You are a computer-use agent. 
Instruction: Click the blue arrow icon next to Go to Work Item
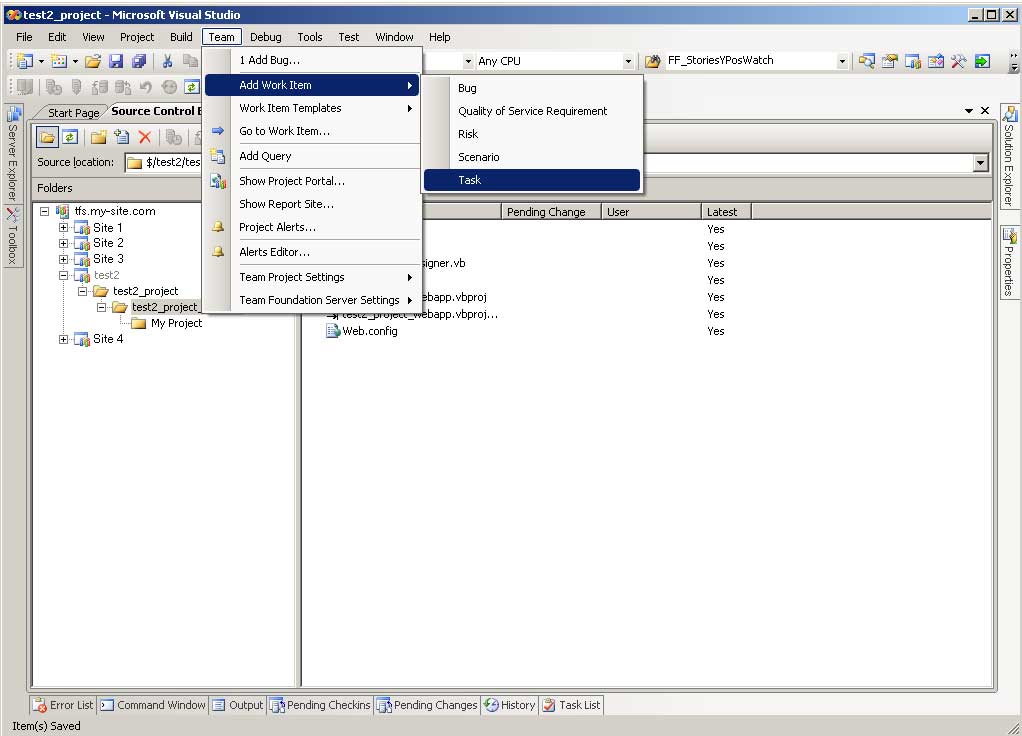(218, 131)
